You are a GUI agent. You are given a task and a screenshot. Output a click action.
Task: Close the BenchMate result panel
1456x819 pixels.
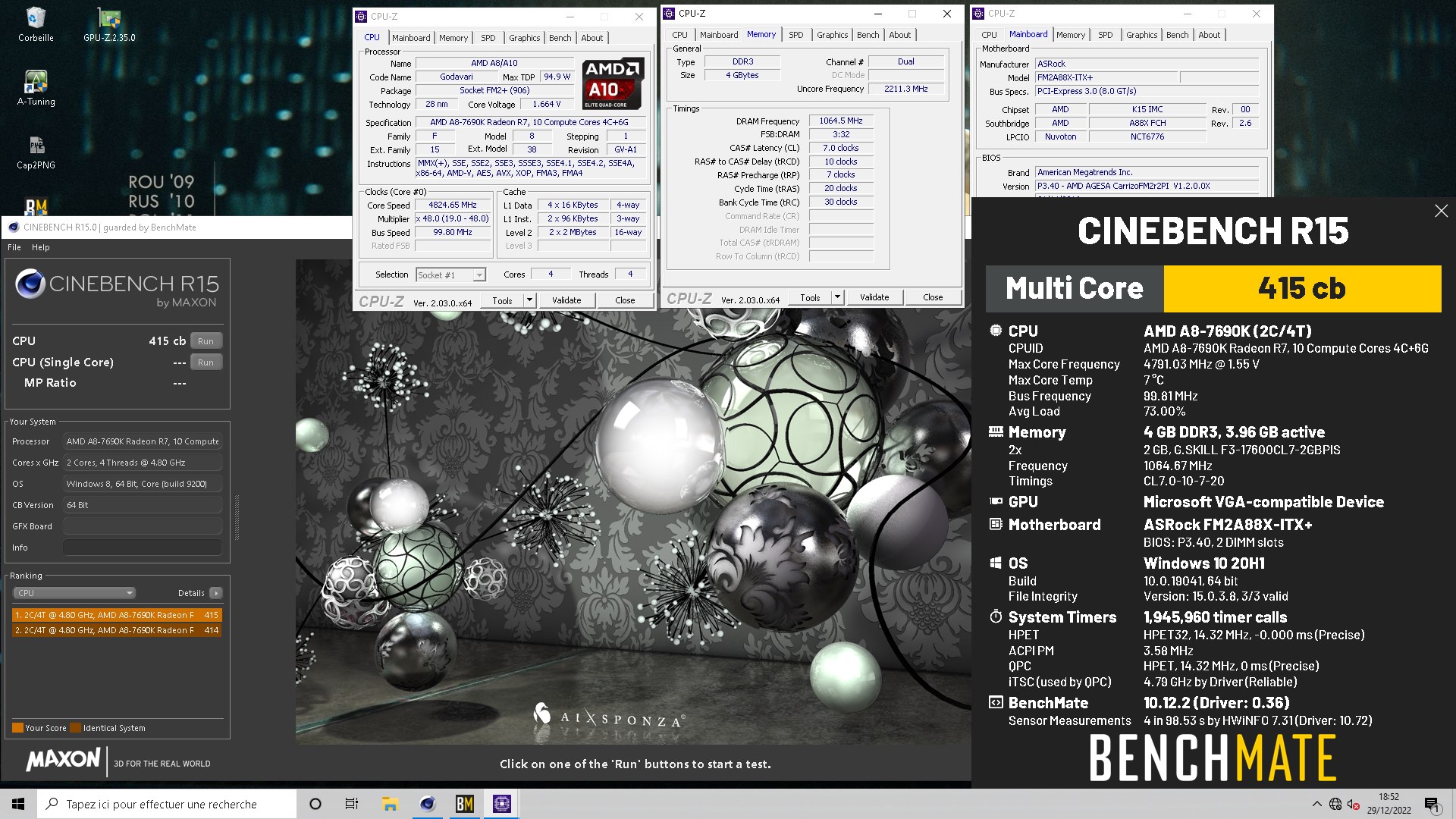1441,211
